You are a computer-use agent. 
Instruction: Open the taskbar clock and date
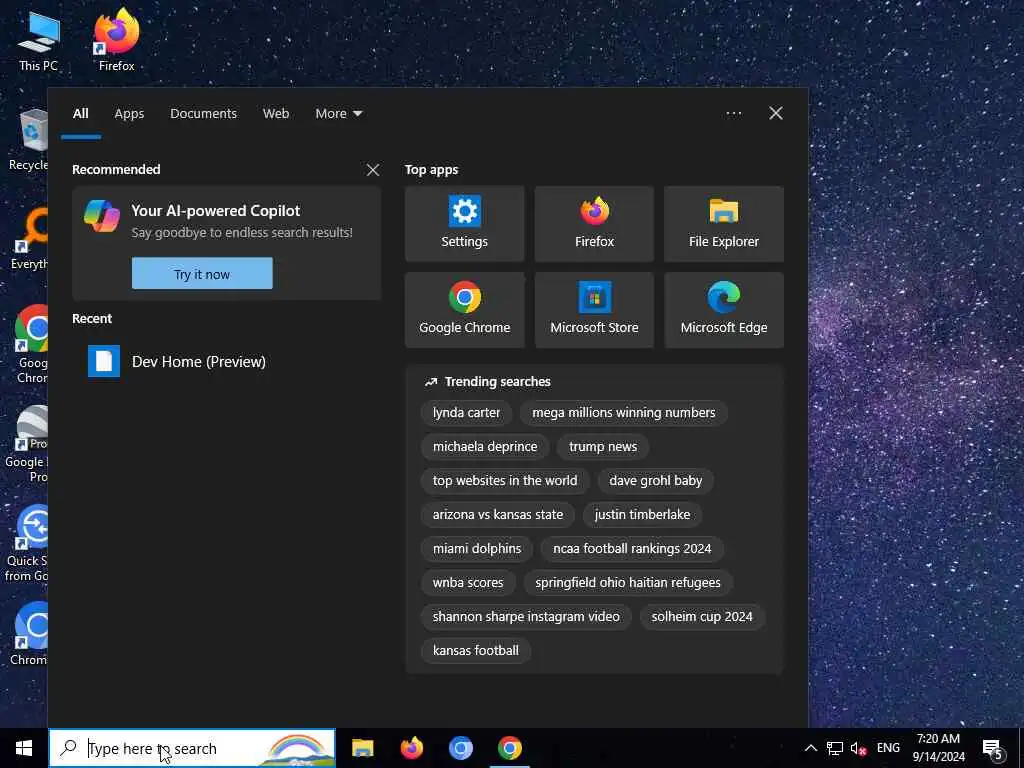click(938, 748)
